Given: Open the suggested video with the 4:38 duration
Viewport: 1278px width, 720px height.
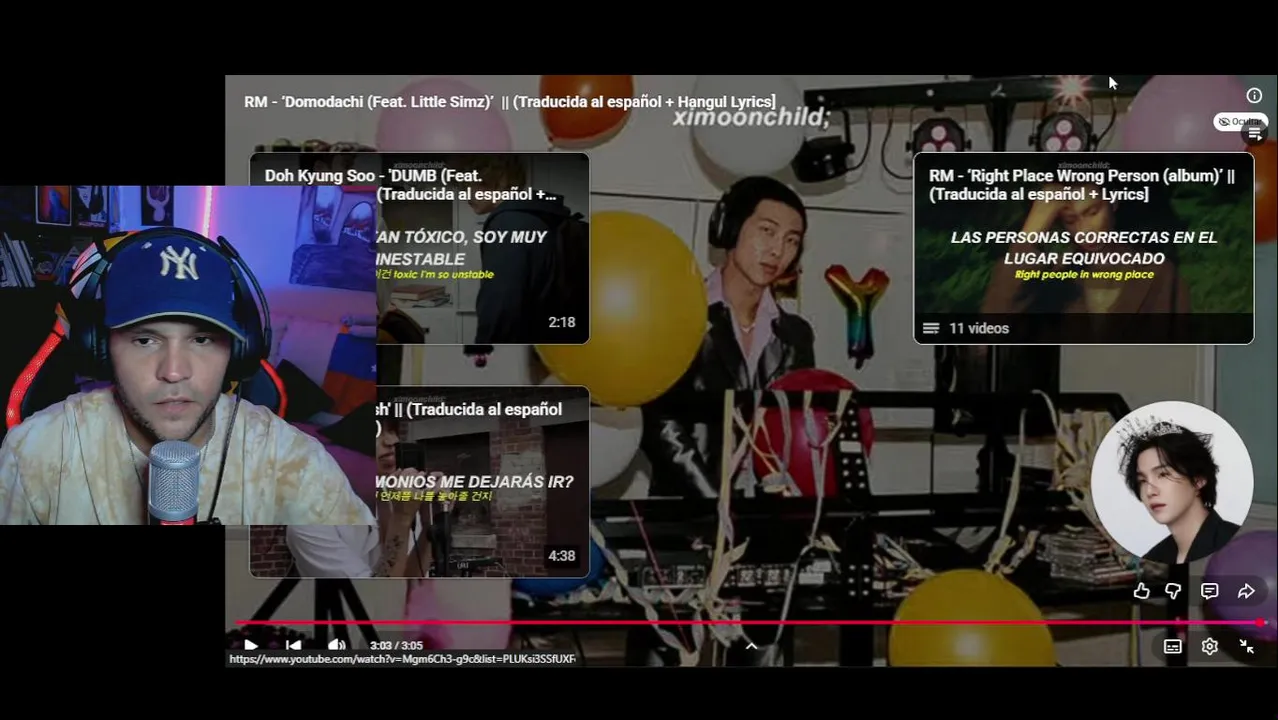Looking at the screenshot, I should [483, 482].
